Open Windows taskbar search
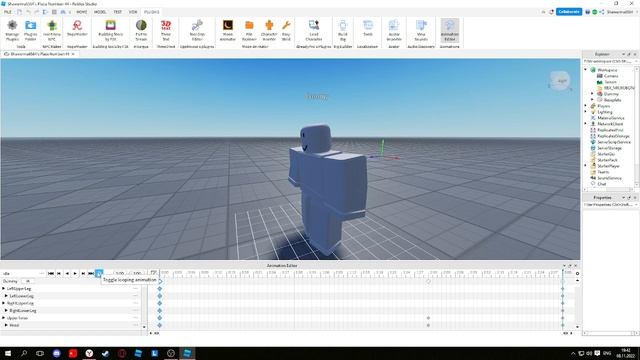The width and height of the screenshot is (640, 360). [24, 353]
